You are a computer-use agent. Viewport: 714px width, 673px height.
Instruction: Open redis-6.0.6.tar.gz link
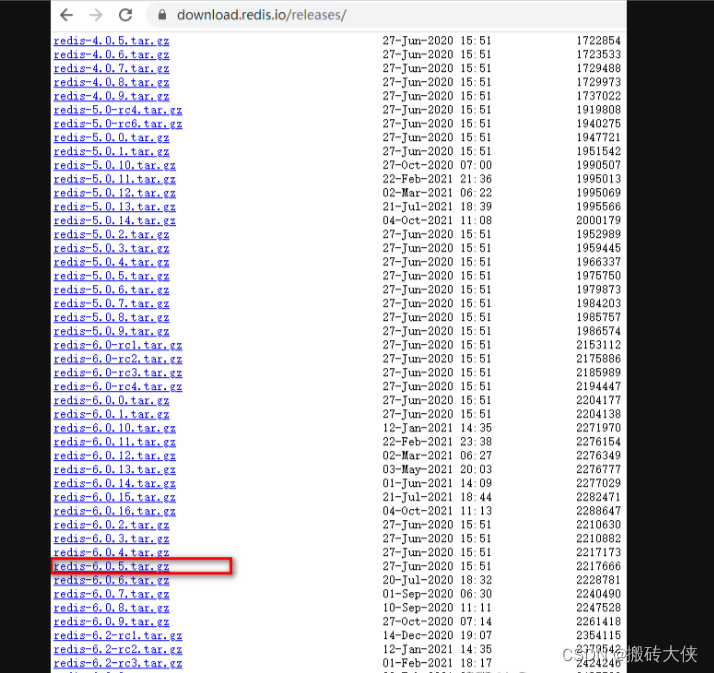(x=112, y=580)
